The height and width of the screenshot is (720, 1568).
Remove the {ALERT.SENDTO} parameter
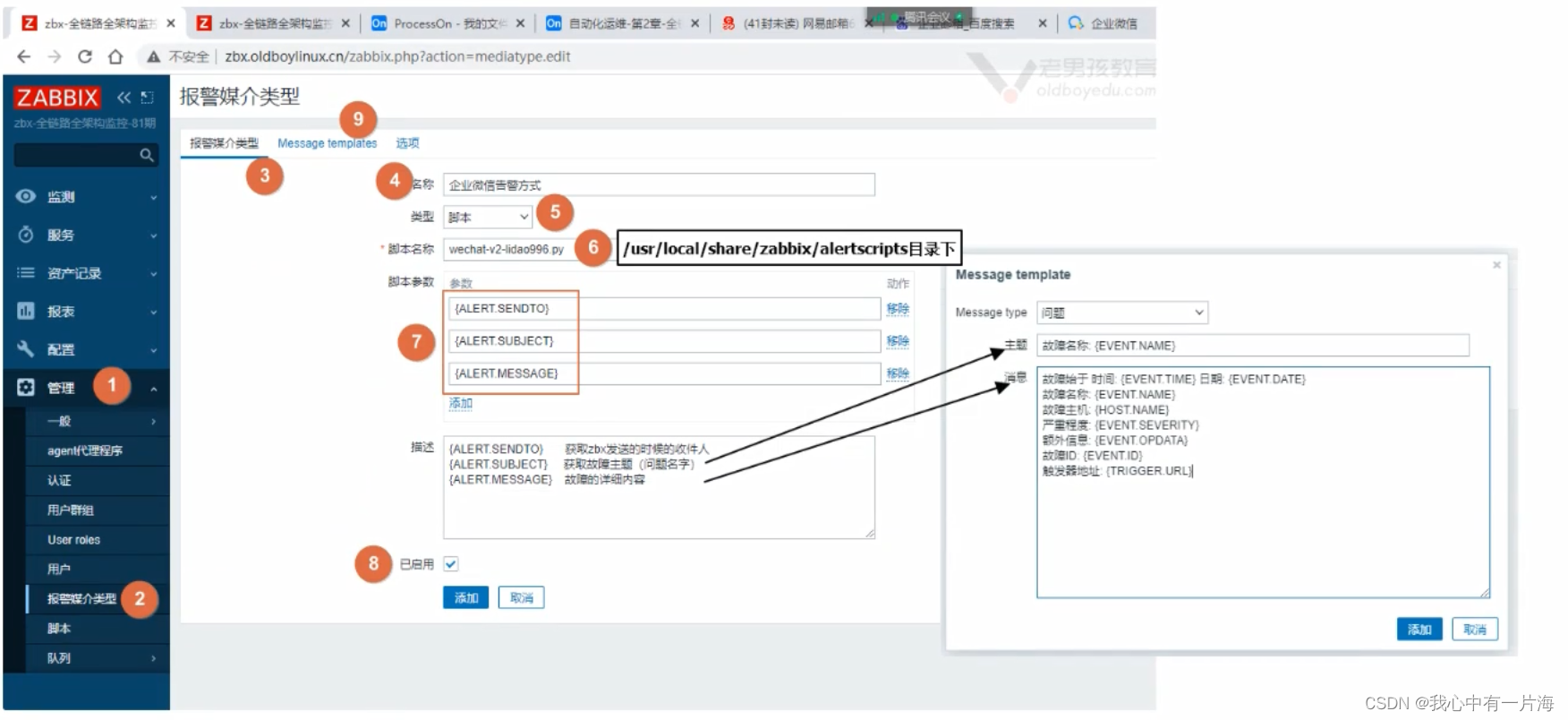[x=898, y=308]
